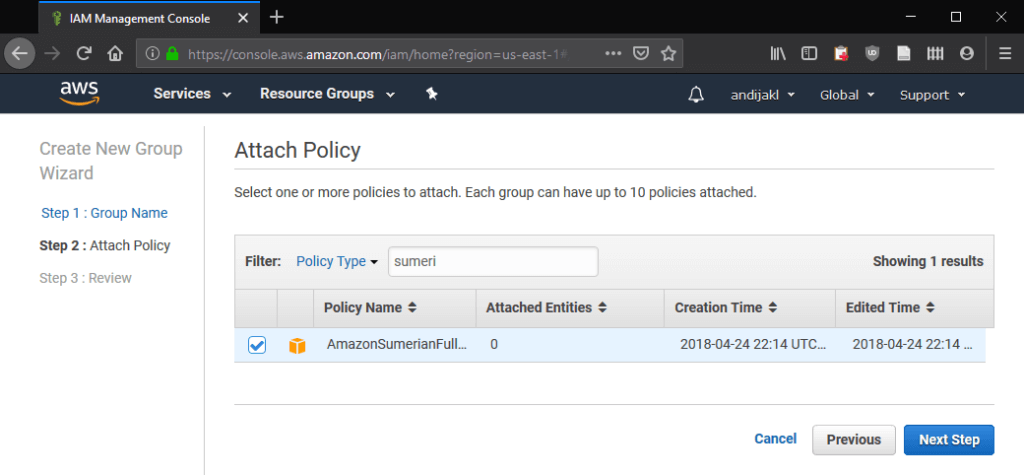This screenshot has width=1024, height=475.
Task: Click the green padlock security icon
Action: click(x=172, y=54)
